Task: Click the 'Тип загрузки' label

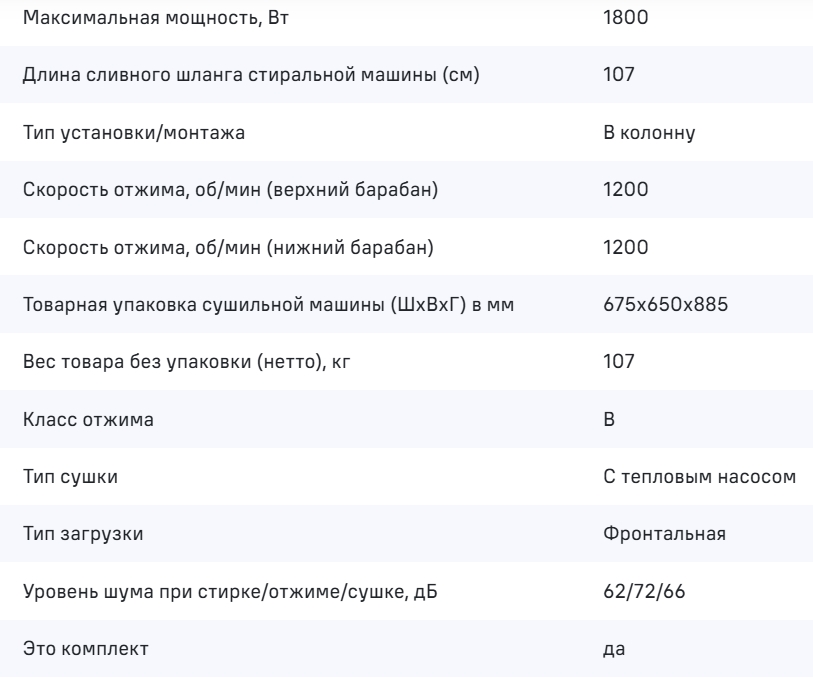Action: point(82,535)
